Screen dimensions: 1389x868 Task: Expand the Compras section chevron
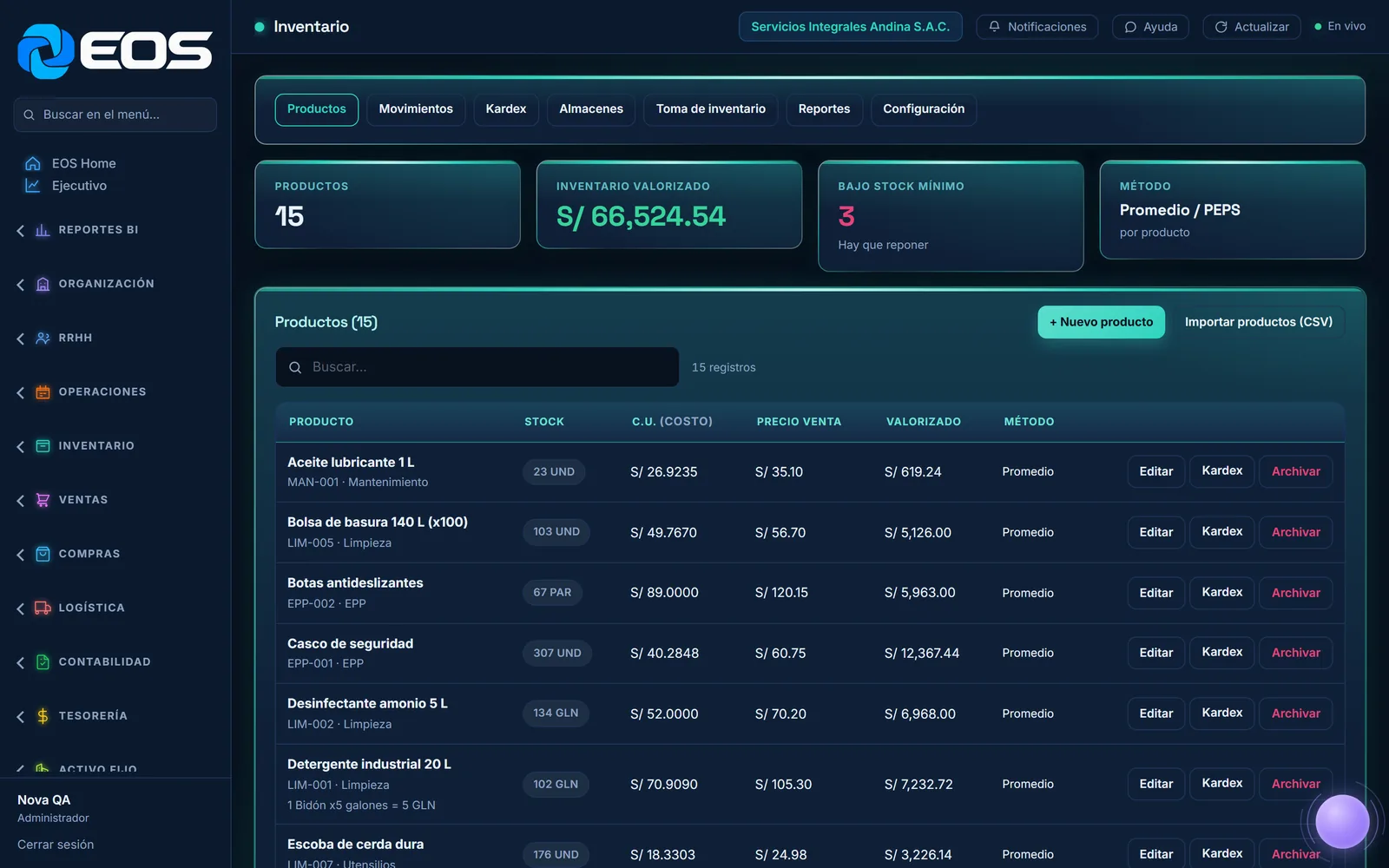pos(21,554)
